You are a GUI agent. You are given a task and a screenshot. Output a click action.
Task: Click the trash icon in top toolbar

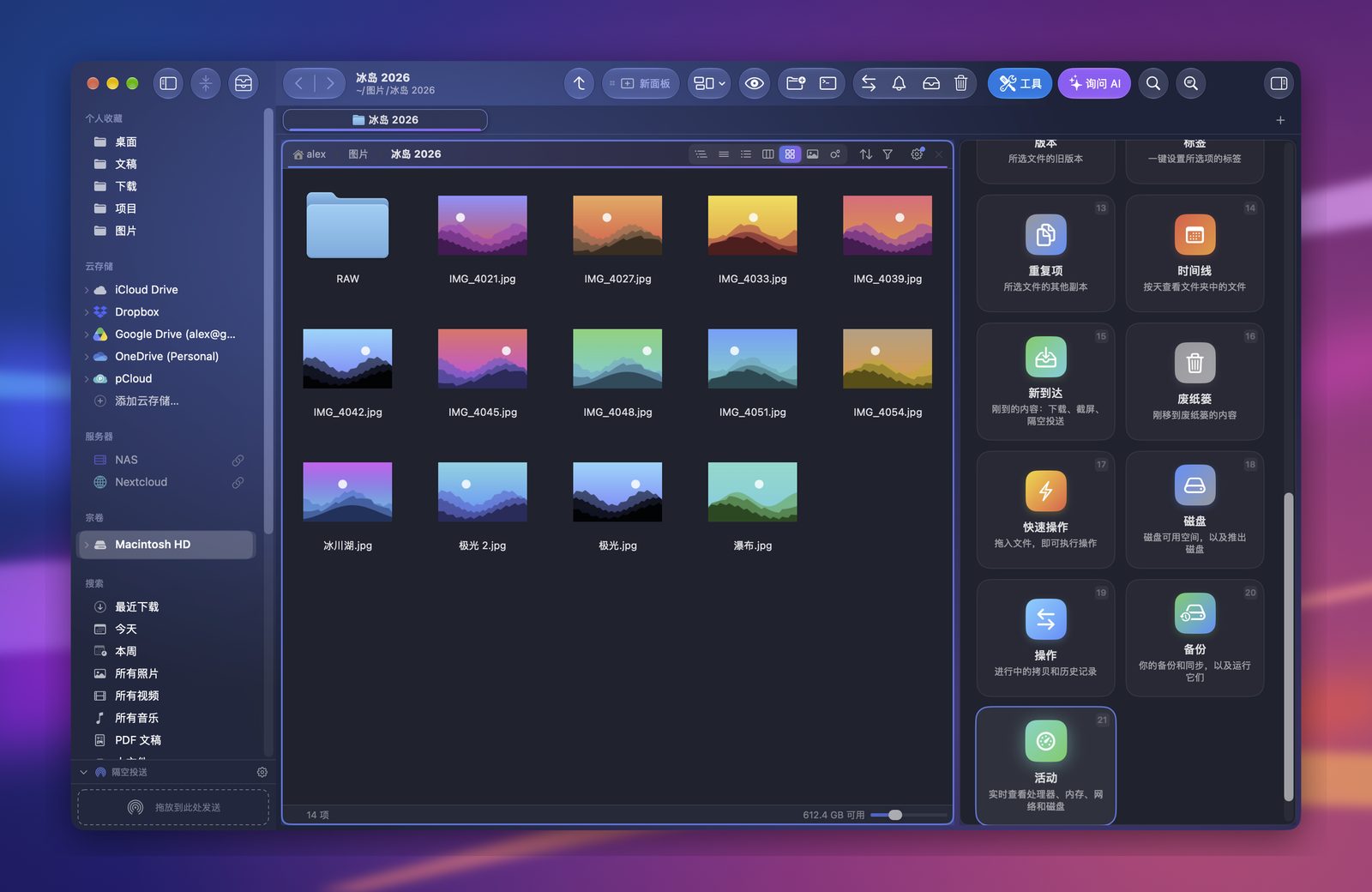pyautogui.click(x=961, y=83)
